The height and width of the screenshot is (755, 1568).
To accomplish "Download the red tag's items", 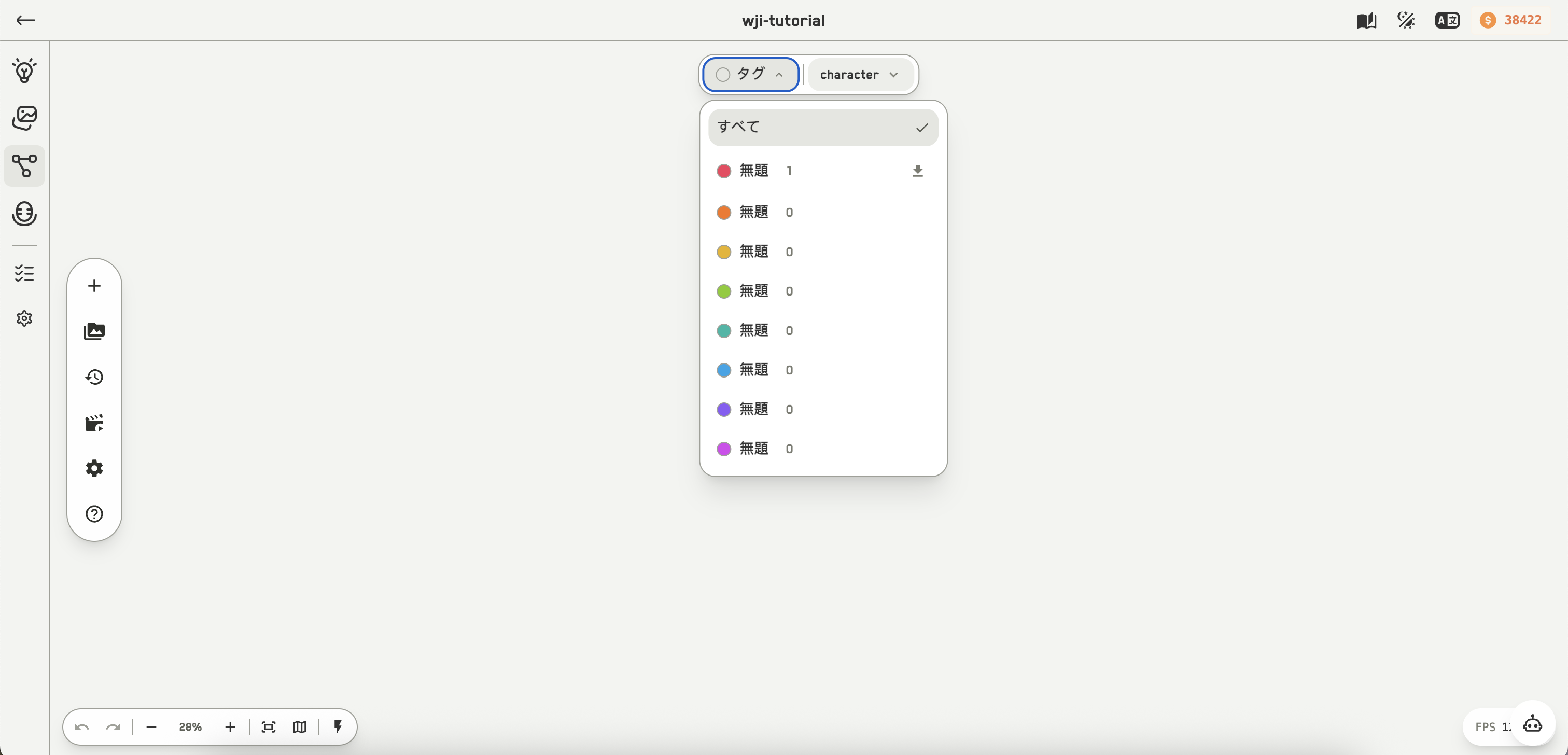I will 918,171.
